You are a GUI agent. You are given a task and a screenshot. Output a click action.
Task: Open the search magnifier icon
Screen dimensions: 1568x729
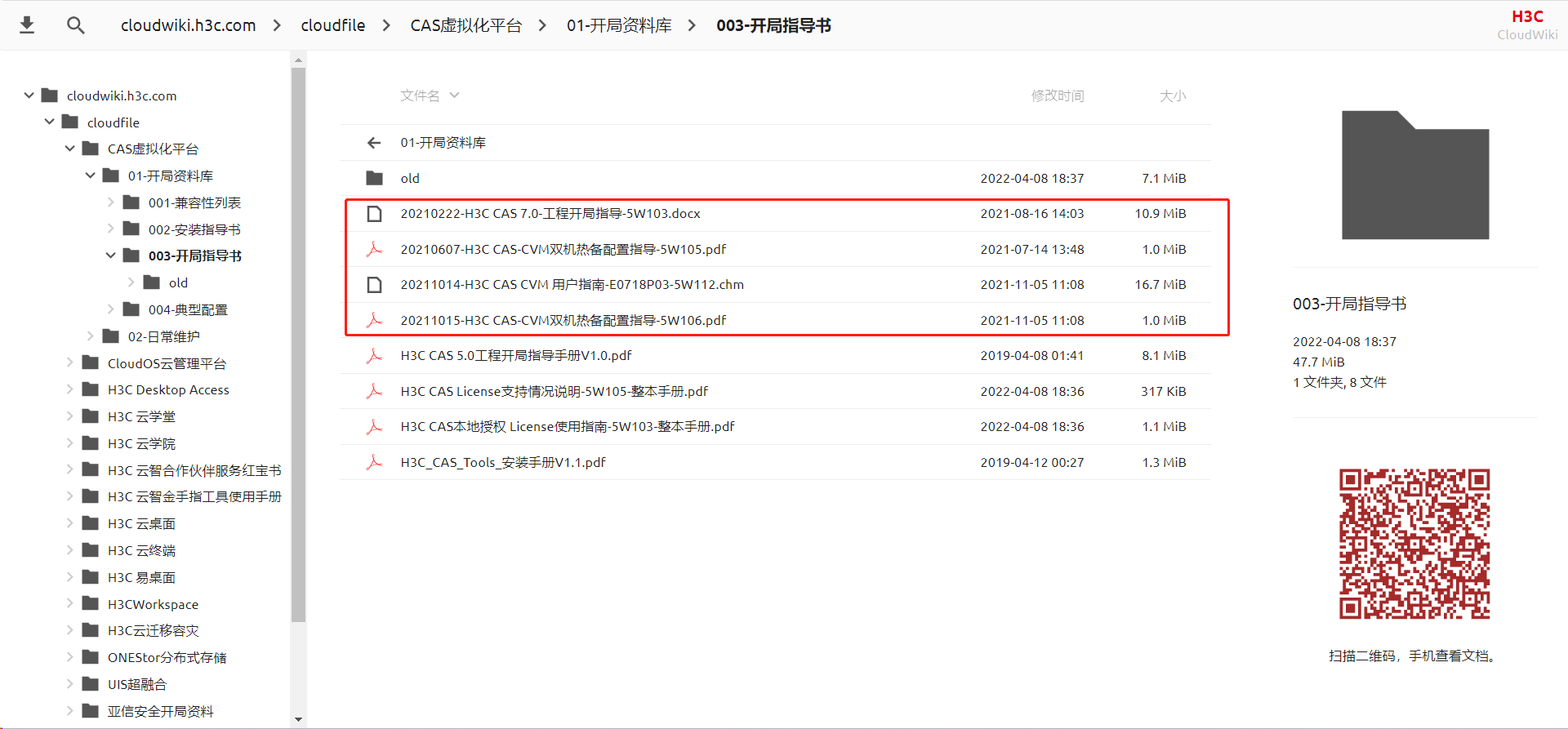click(76, 25)
